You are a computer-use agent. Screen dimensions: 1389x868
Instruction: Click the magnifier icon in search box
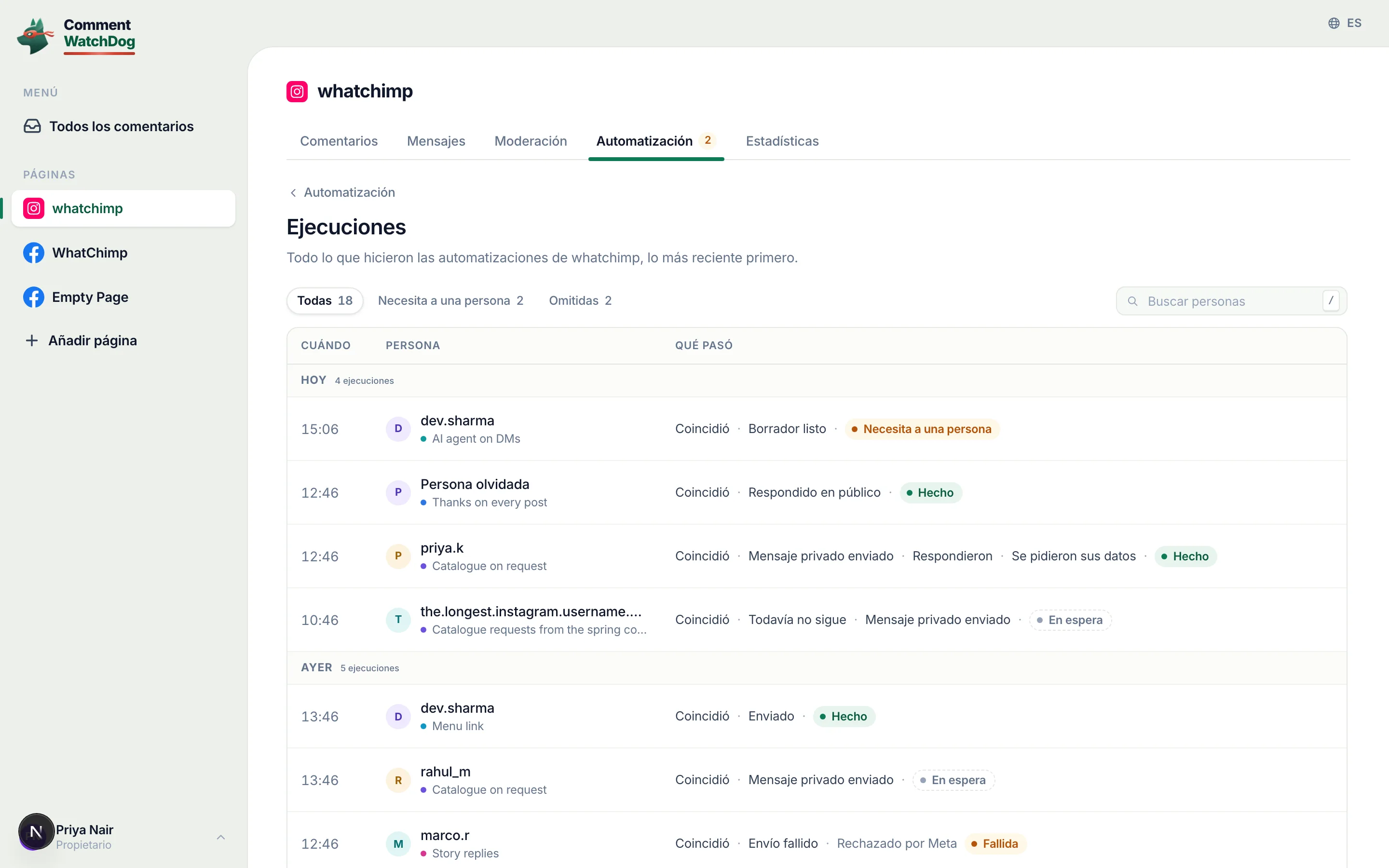pyautogui.click(x=1132, y=301)
